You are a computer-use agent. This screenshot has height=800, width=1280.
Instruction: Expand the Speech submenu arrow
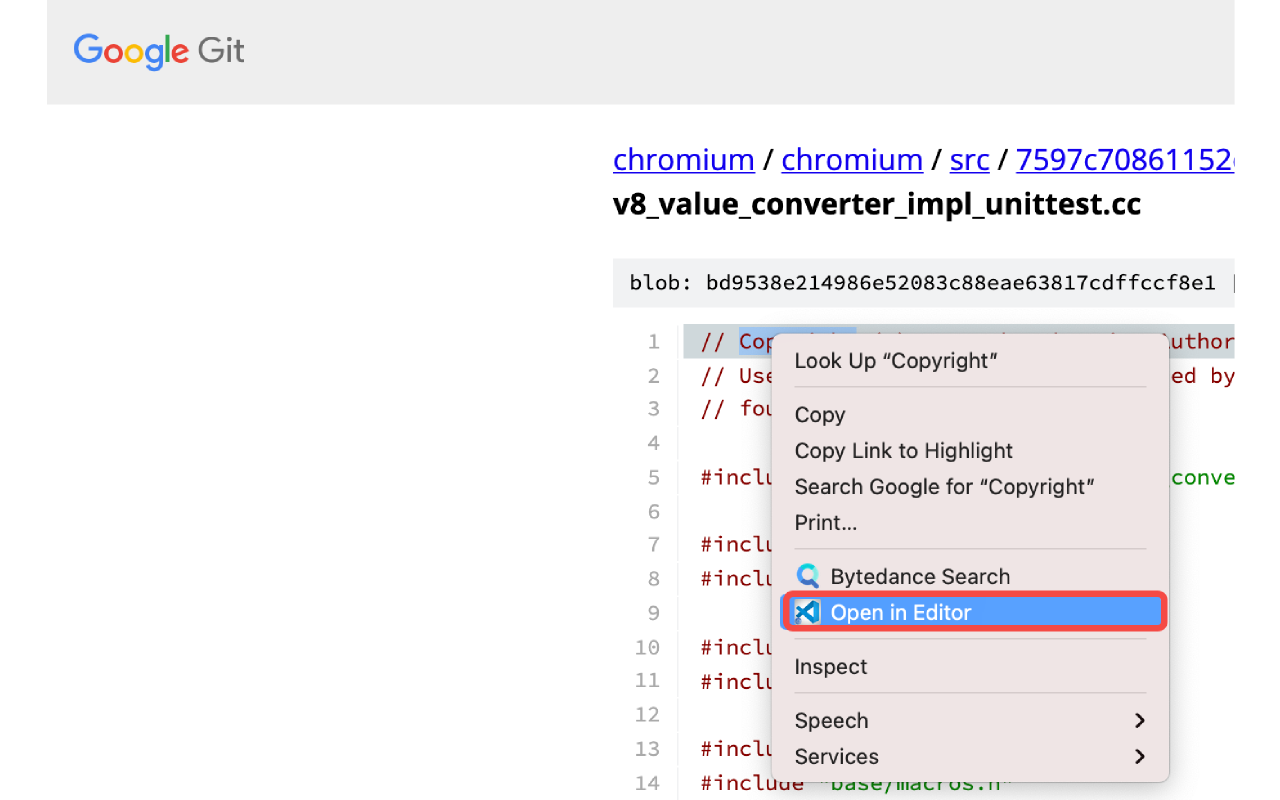pyautogui.click(x=1139, y=720)
